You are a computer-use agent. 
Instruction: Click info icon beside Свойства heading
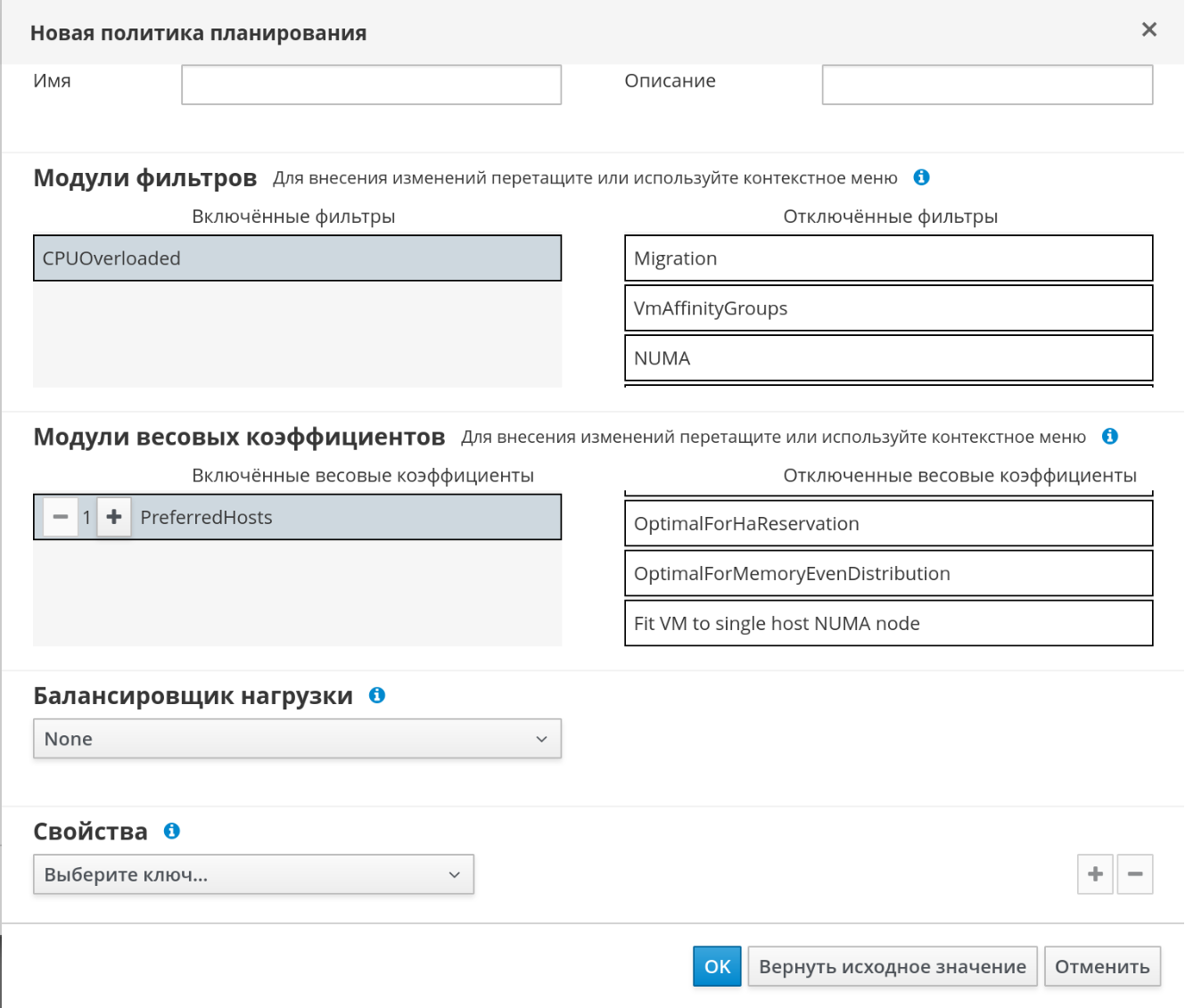pyautogui.click(x=172, y=831)
